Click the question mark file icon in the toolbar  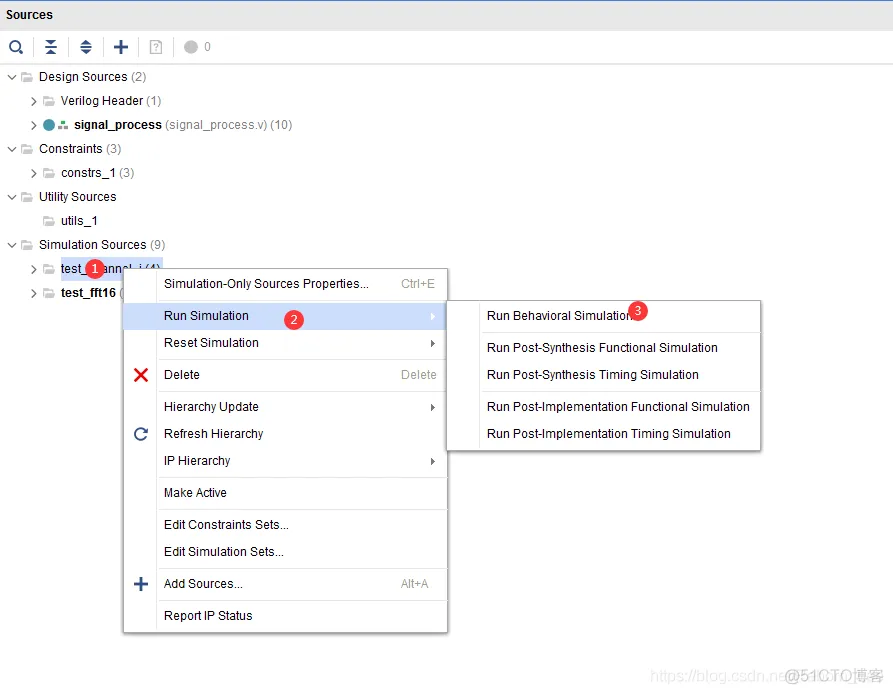(x=155, y=47)
